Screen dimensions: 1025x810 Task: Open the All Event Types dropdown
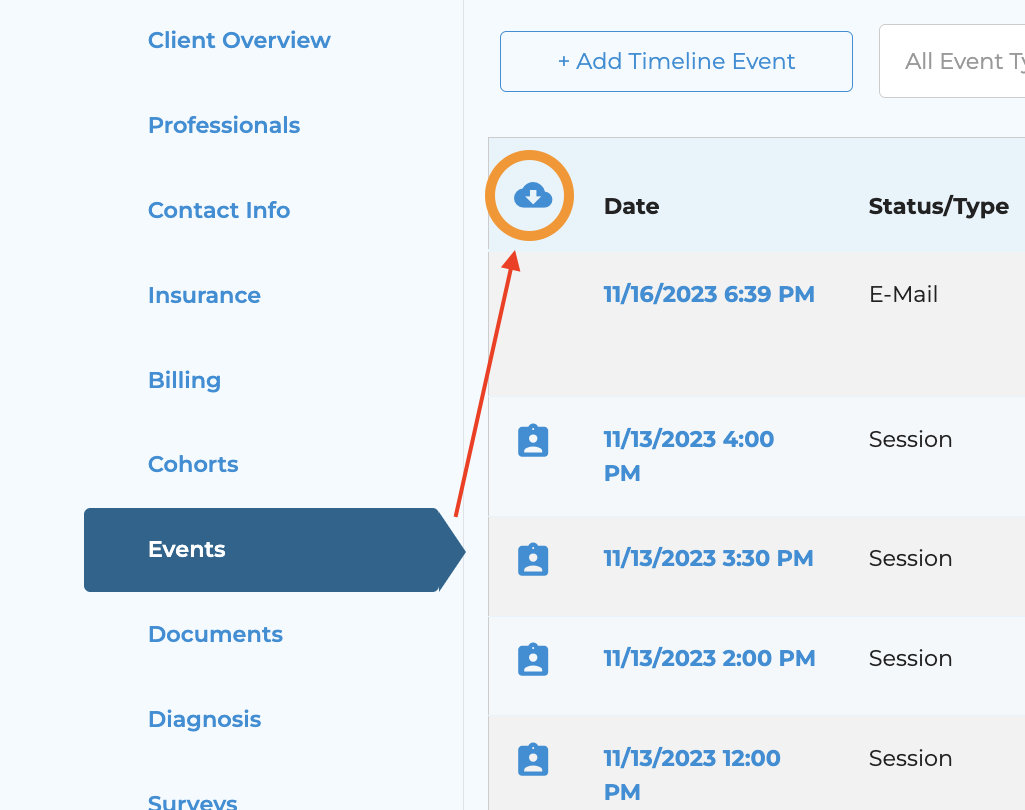pos(952,61)
